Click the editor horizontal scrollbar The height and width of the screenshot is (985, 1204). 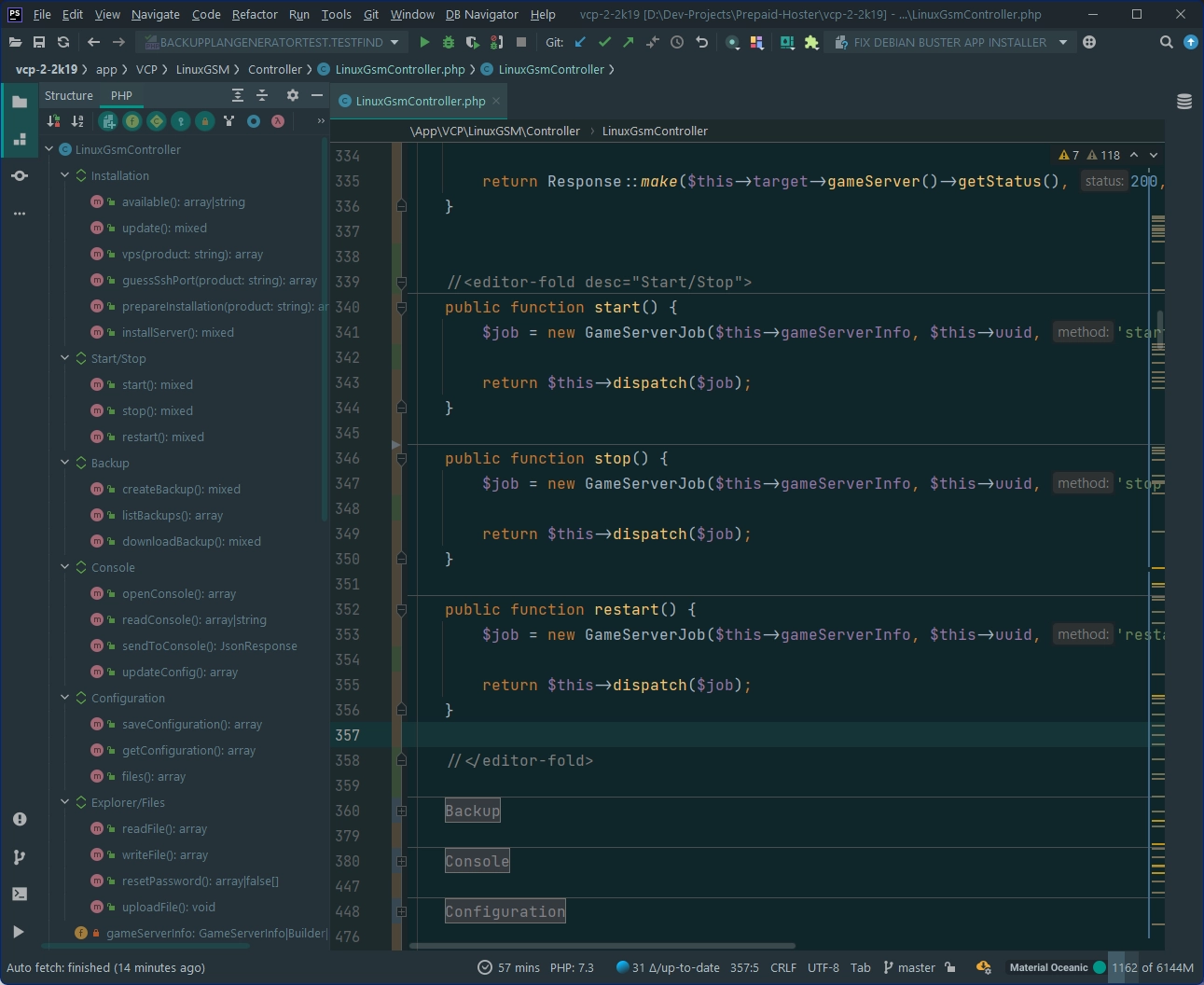(x=602, y=945)
